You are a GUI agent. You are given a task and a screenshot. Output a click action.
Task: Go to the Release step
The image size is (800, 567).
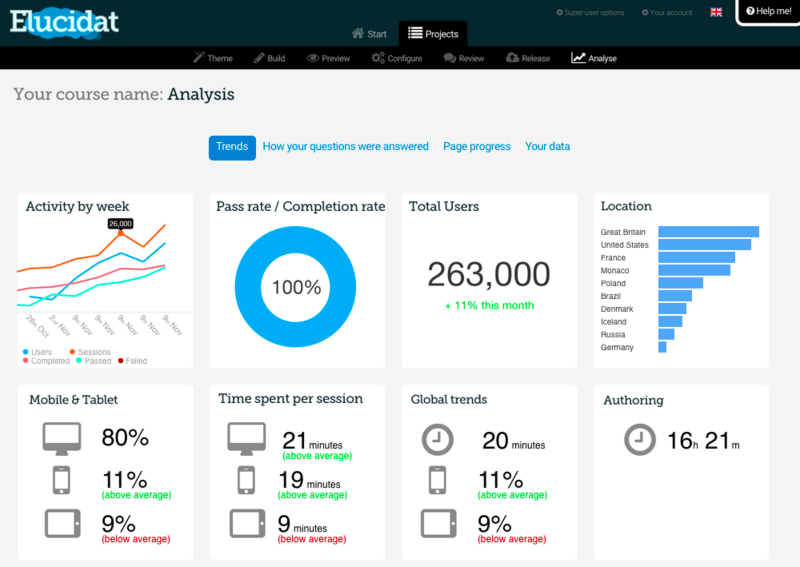click(528, 58)
